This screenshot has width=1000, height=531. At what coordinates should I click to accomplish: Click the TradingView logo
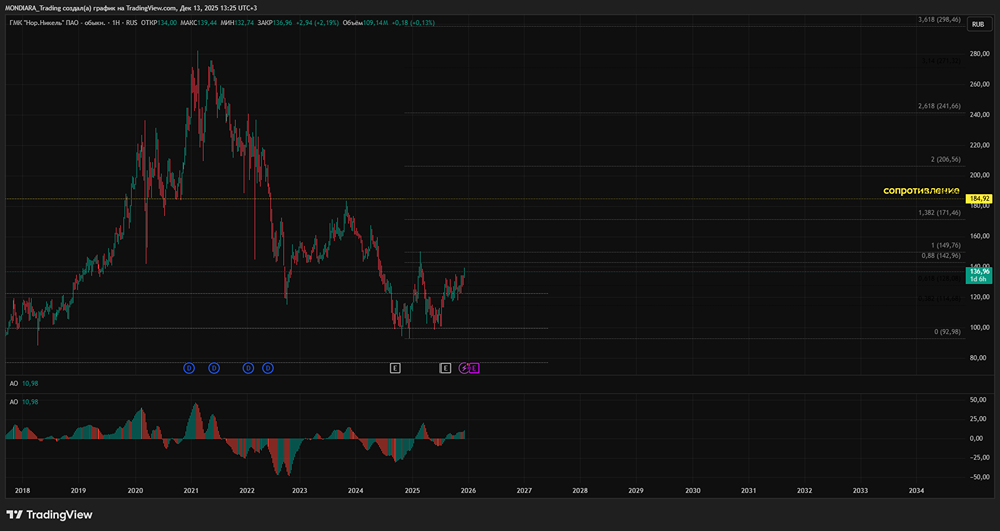point(49,514)
